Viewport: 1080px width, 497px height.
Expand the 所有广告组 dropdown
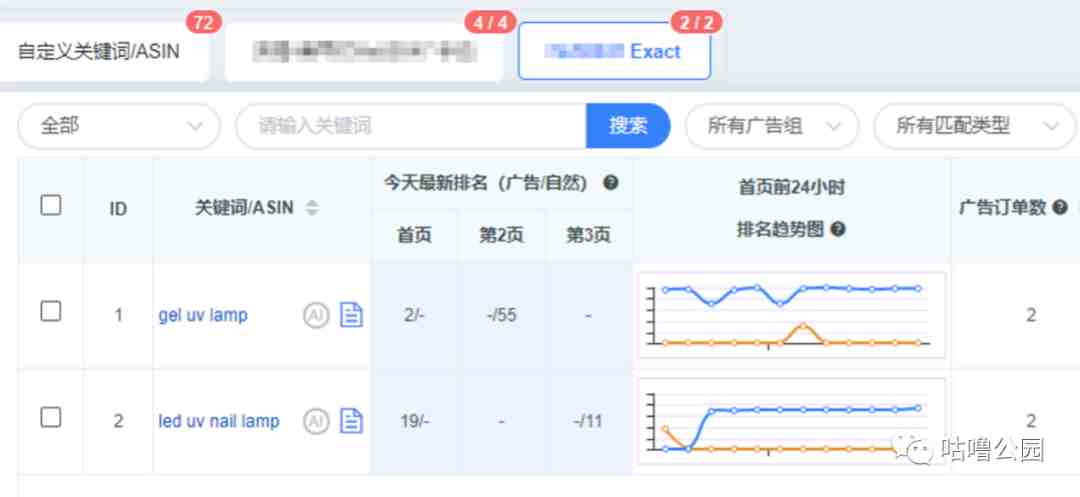[771, 126]
